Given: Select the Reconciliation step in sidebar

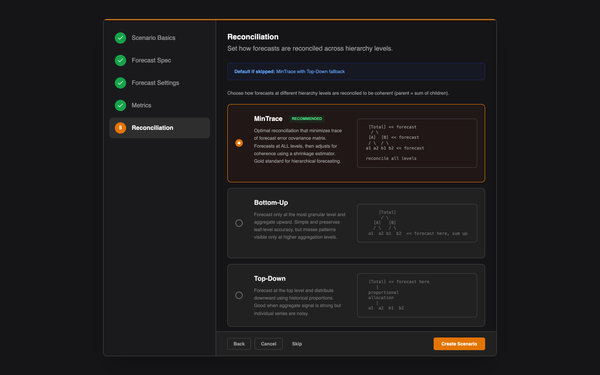Looking at the screenshot, I should click(159, 128).
